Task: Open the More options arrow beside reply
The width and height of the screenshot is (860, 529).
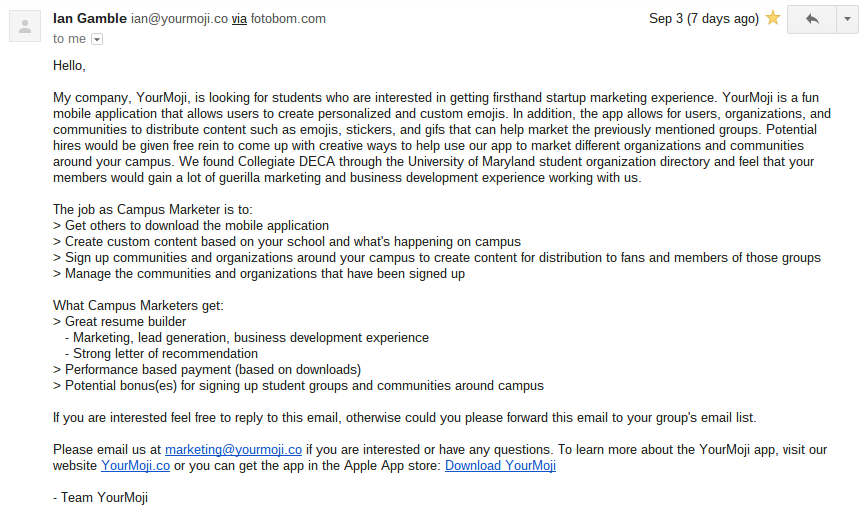Action: point(847,19)
